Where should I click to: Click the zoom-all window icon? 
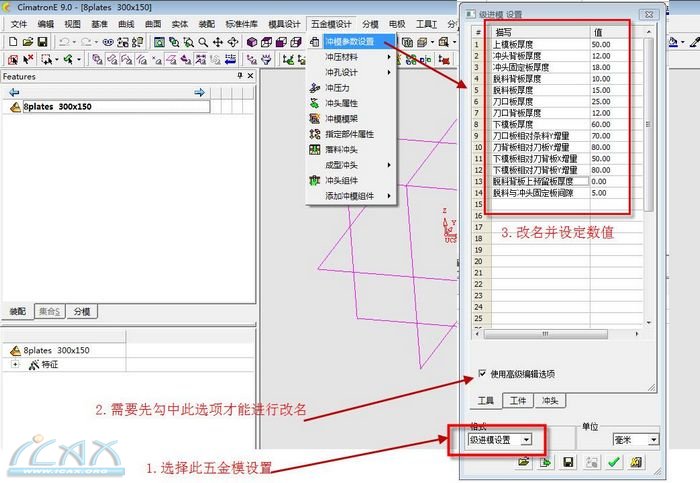(159, 42)
